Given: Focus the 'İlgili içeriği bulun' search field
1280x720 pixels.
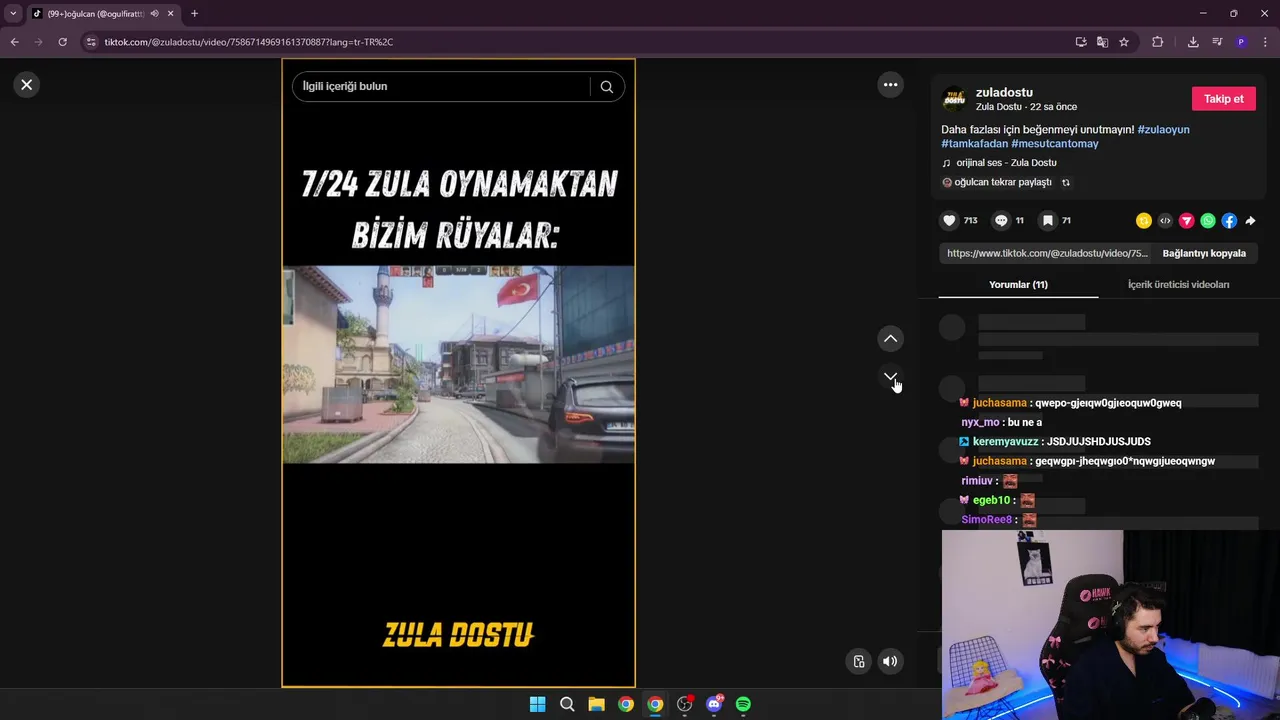Looking at the screenshot, I should pyautogui.click(x=440, y=87).
